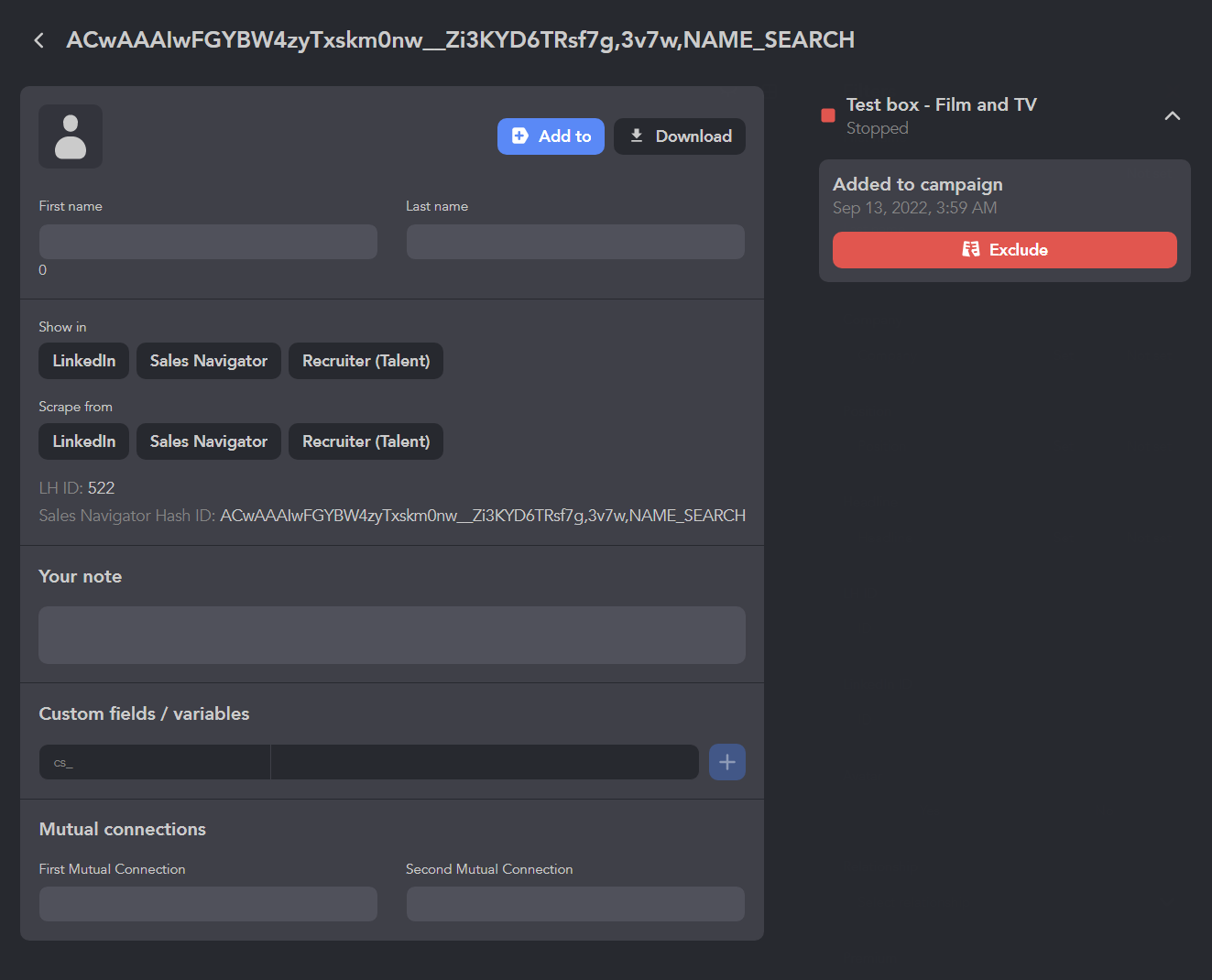The height and width of the screenshot is (980, 1212).
Task: Show profile in Recruiter (Talent)
Action: pyautogui.click(x=366, y=361)
